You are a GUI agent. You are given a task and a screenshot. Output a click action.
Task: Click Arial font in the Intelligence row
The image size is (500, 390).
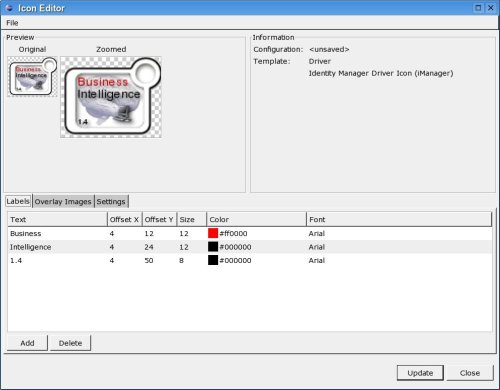tap(317, 247)
